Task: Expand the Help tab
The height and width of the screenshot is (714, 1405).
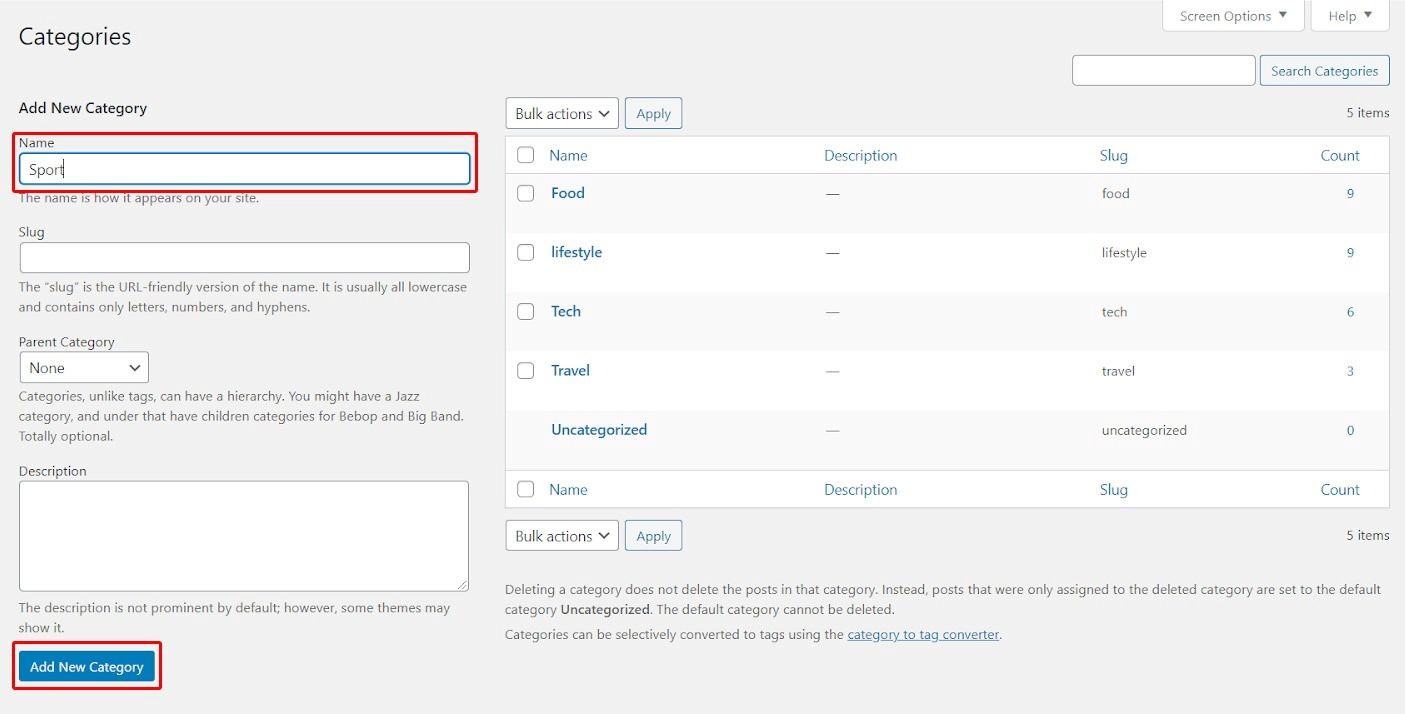Action: pos(1349,16)
